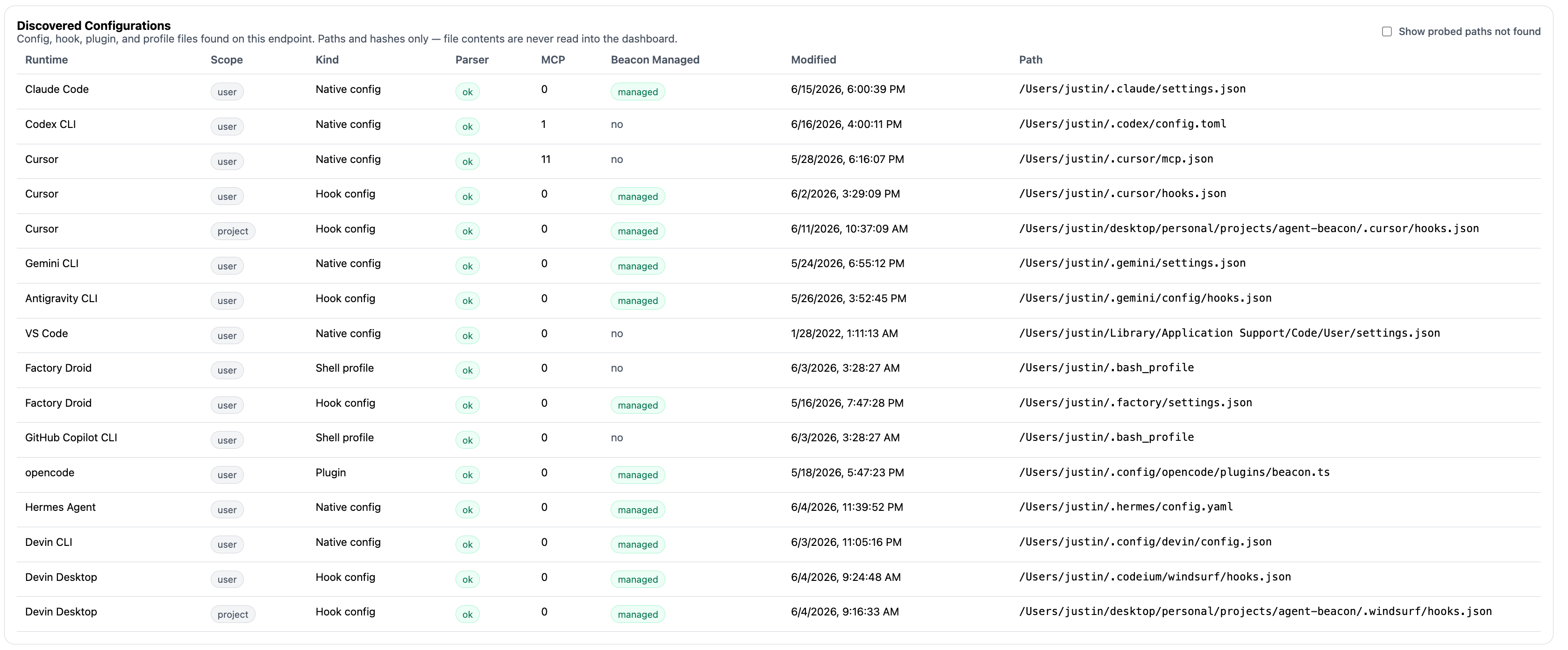
Task: Click the Modified column header
Action: 813,60
